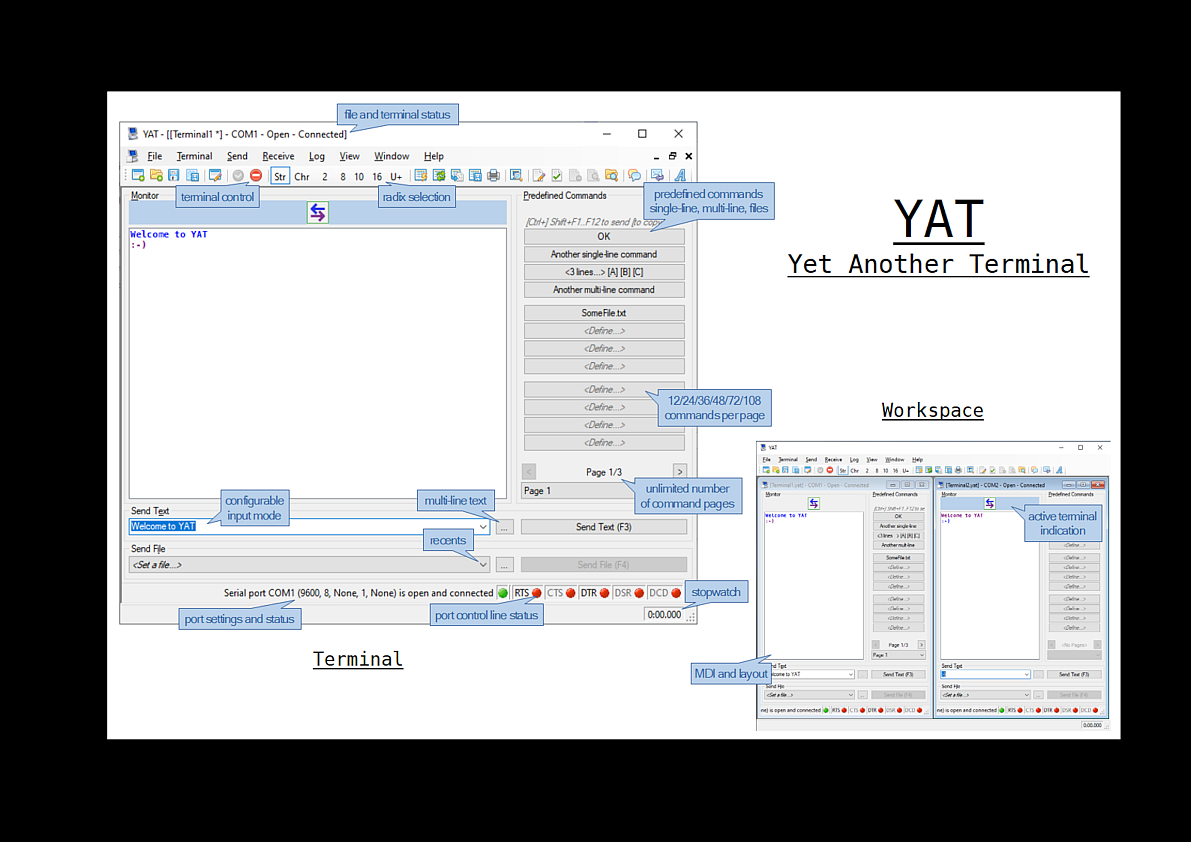Image resolution: width=1191 pixels, height=842 pixels.
Task: Expand the Send Text recents dropdown arrow
Action: (x=482, y=526)
